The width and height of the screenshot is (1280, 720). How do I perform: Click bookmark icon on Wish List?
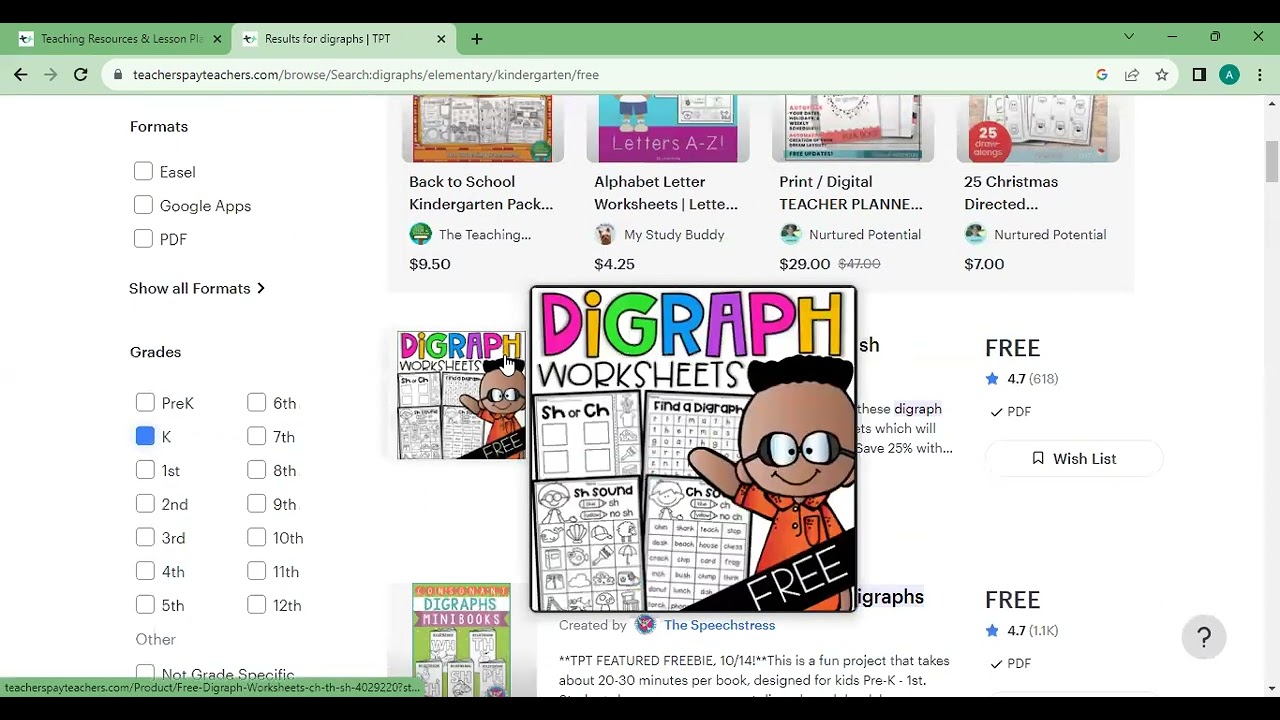tap(1038, 458)
